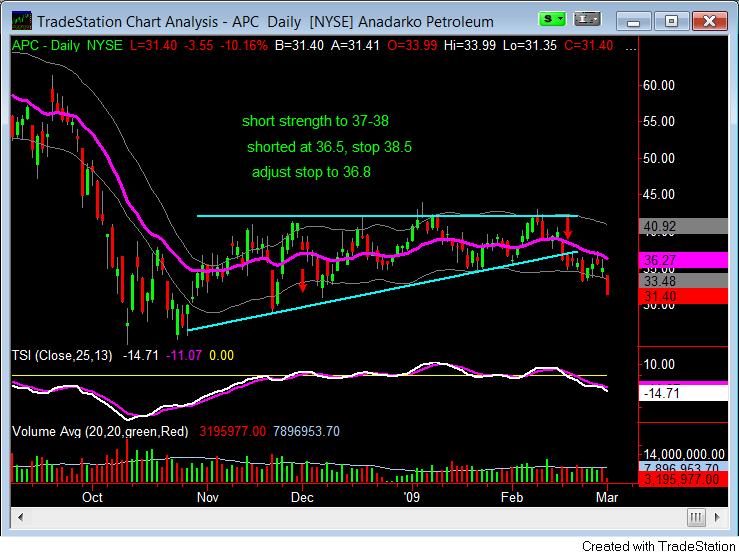Viewport: 739px width, 554px height.
Task: Click the 'Feb' date axis label
Action: click(x=512, y=497)
